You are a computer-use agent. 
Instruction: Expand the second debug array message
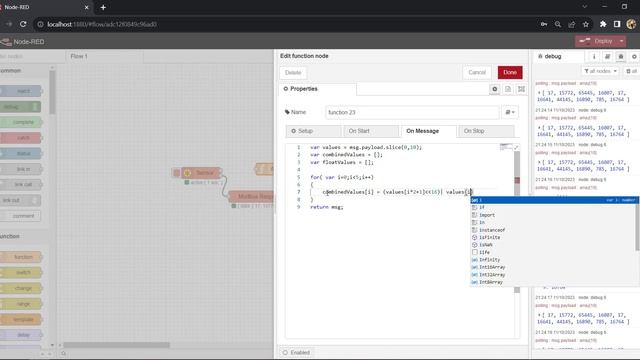[x=539, y=128]
